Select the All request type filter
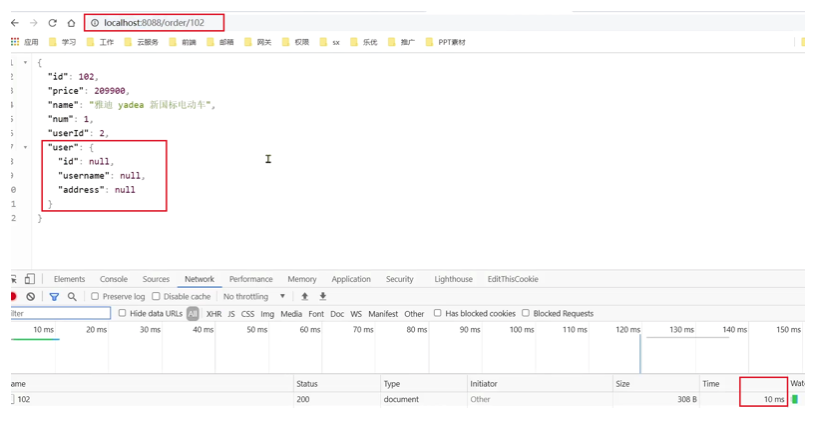821x444 pixels. (x=193, y=314)
